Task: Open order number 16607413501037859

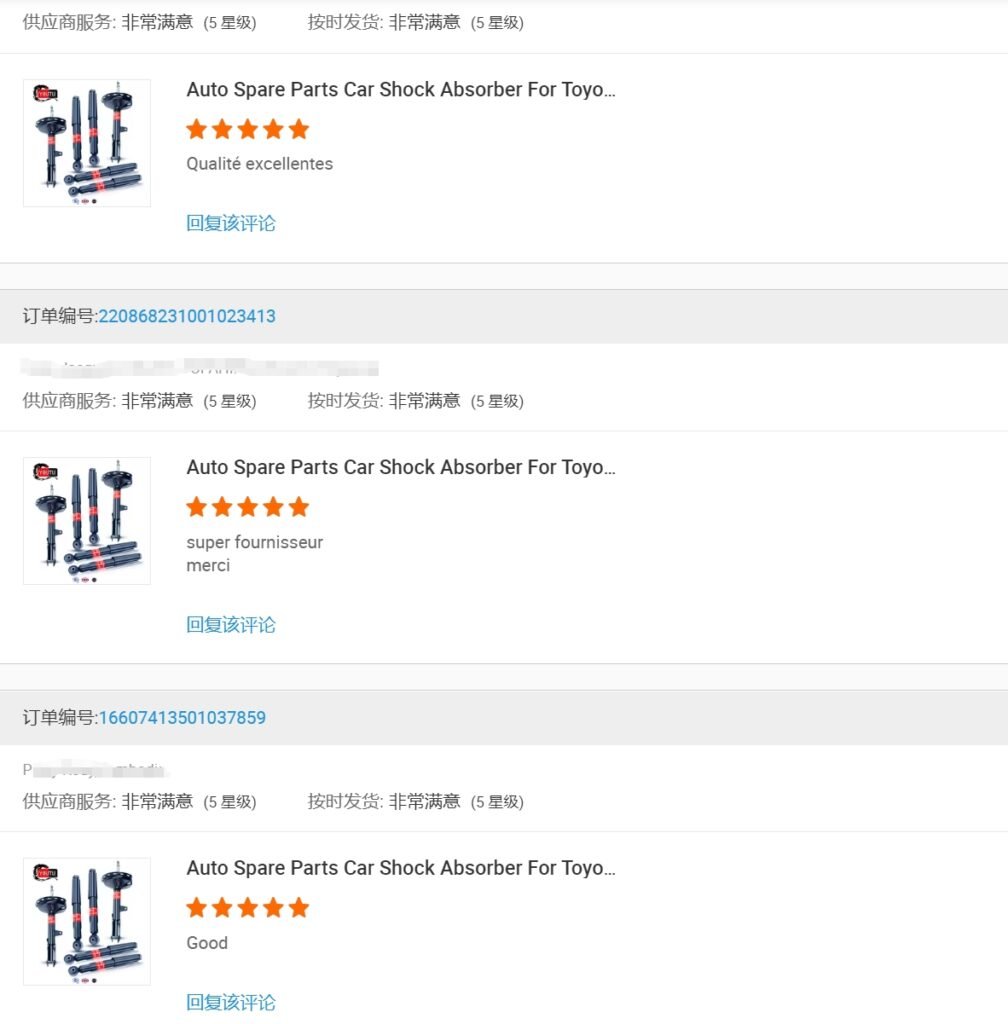Action: (x=182, y=718)
